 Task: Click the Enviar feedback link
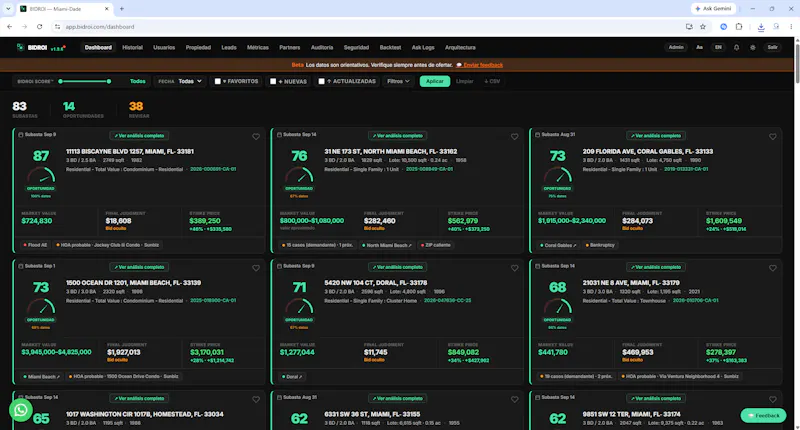coord(483,65)
